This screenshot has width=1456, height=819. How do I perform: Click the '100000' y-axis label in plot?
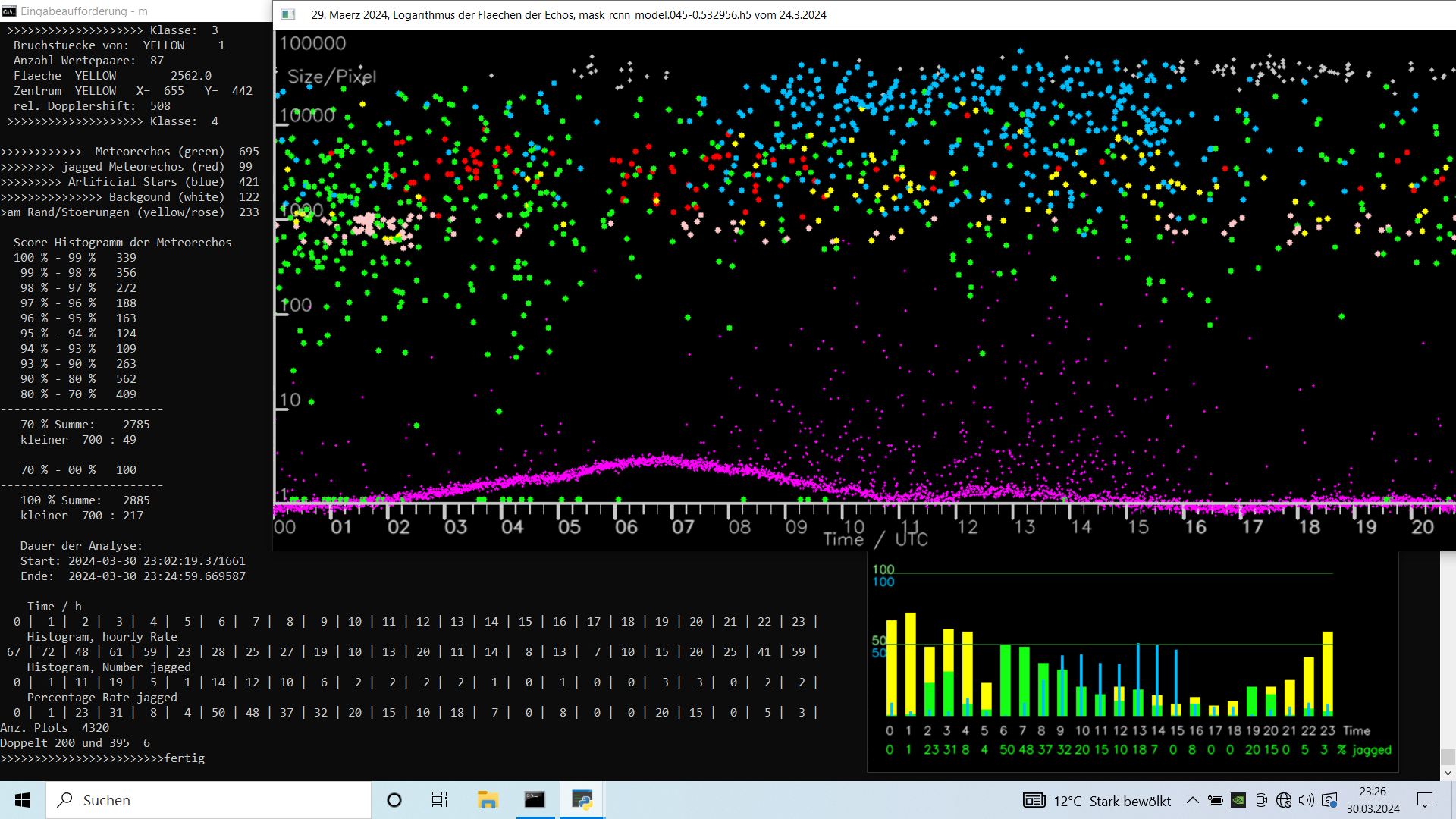tap(312, 43)
